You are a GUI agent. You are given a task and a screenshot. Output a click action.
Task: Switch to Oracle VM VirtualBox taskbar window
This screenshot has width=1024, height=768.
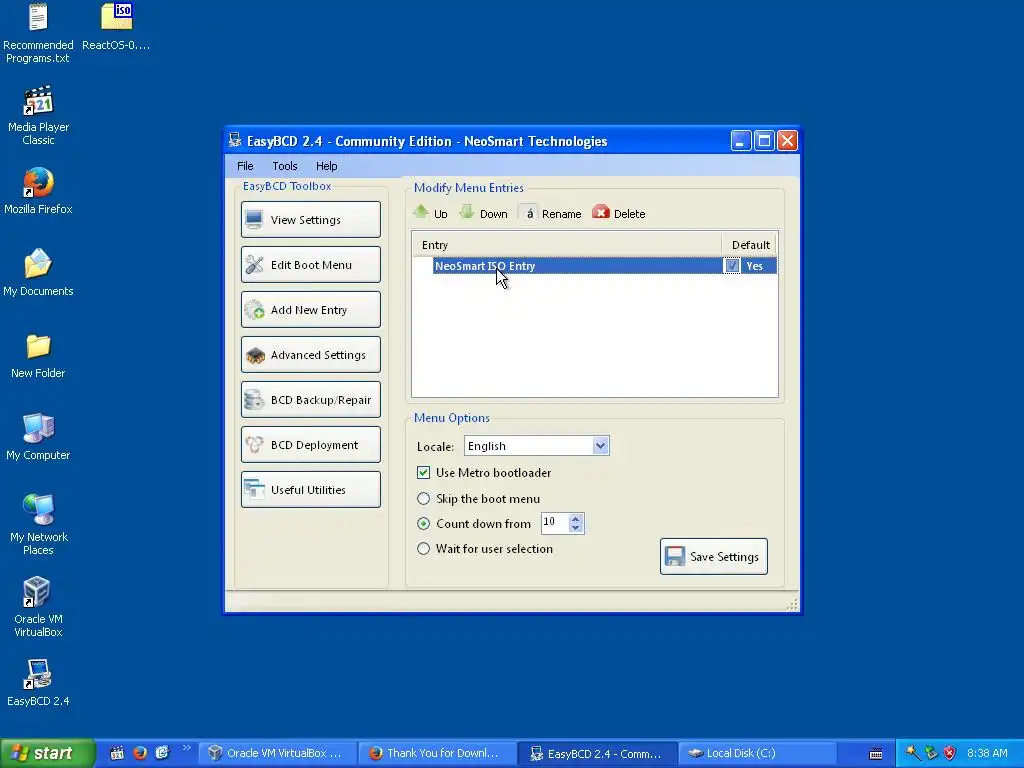pos(277,753)
